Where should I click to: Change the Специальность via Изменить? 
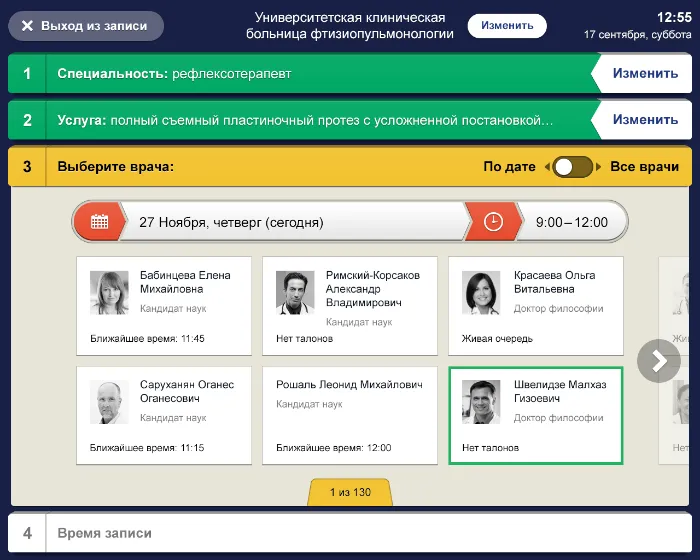pos(645,74)
